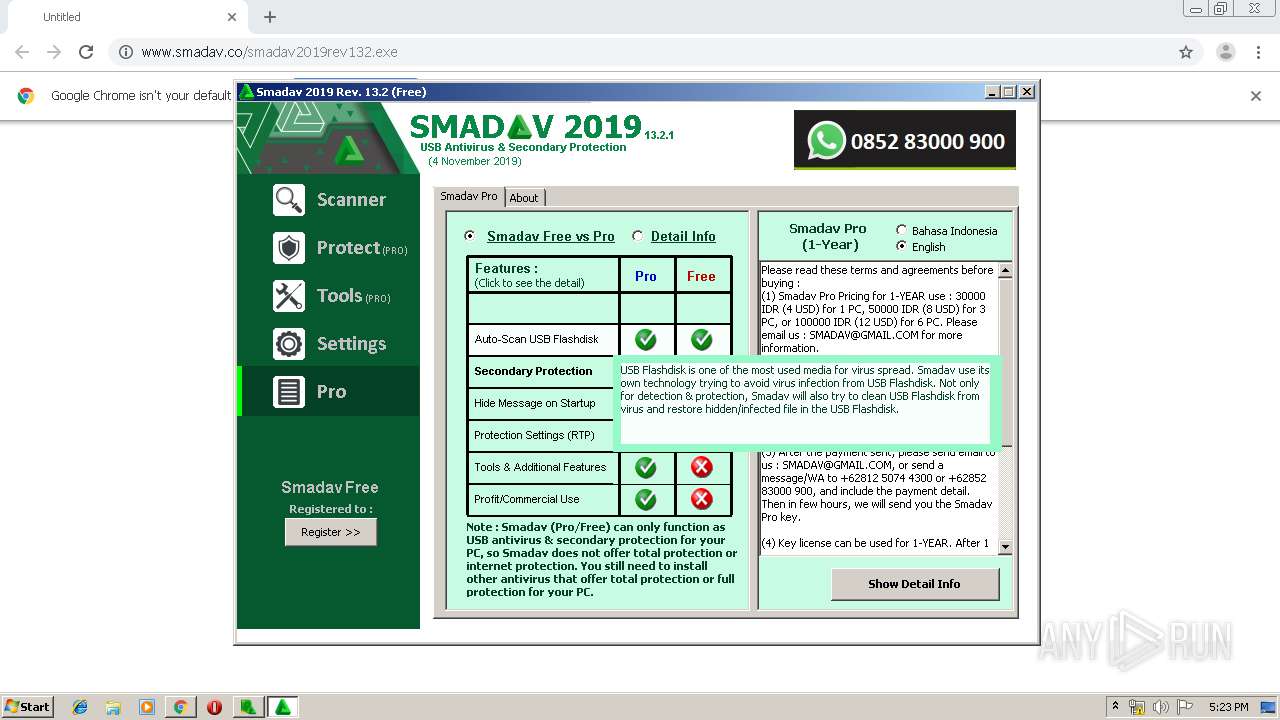The image size is (1280, 720).
Task: Click the Pro column header
Action: point(646,276)
